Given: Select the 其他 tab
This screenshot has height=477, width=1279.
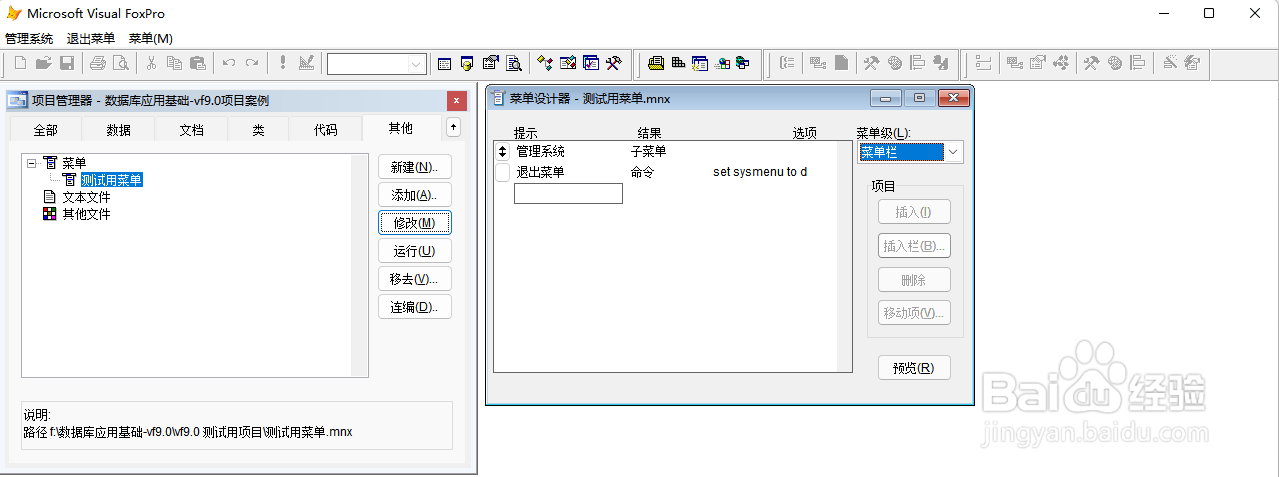Looking at the screenshot, I should click(x=400, y=128).
